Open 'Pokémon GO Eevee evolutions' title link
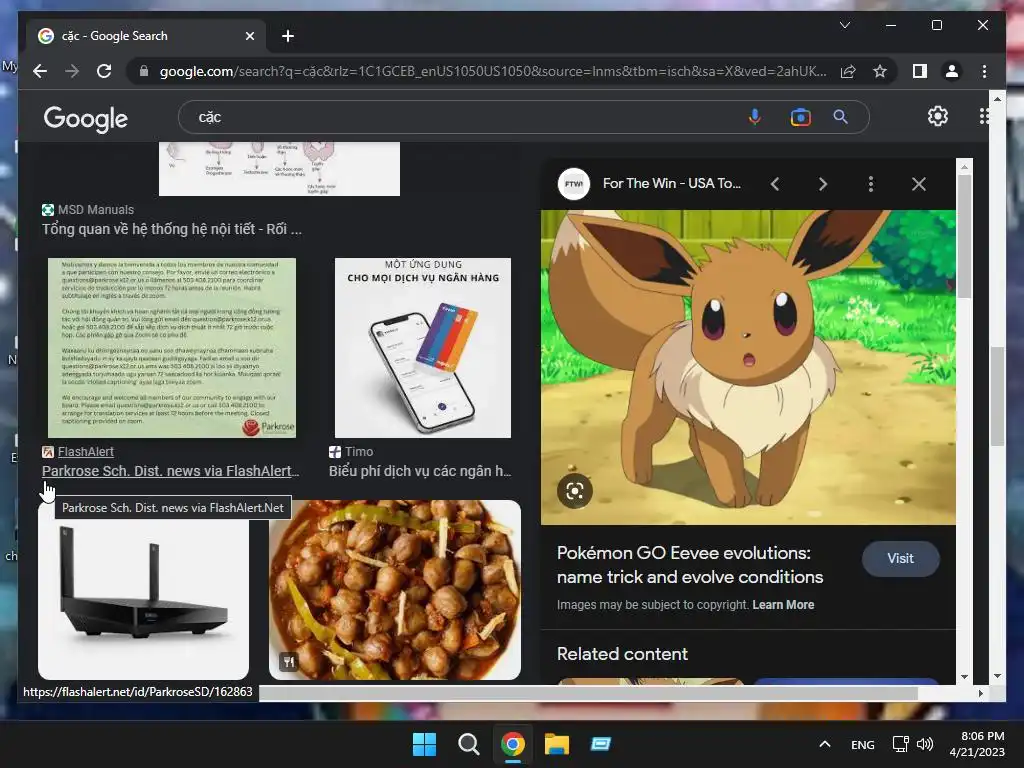This screenshot has height=768, width=1024. (690, 565)
